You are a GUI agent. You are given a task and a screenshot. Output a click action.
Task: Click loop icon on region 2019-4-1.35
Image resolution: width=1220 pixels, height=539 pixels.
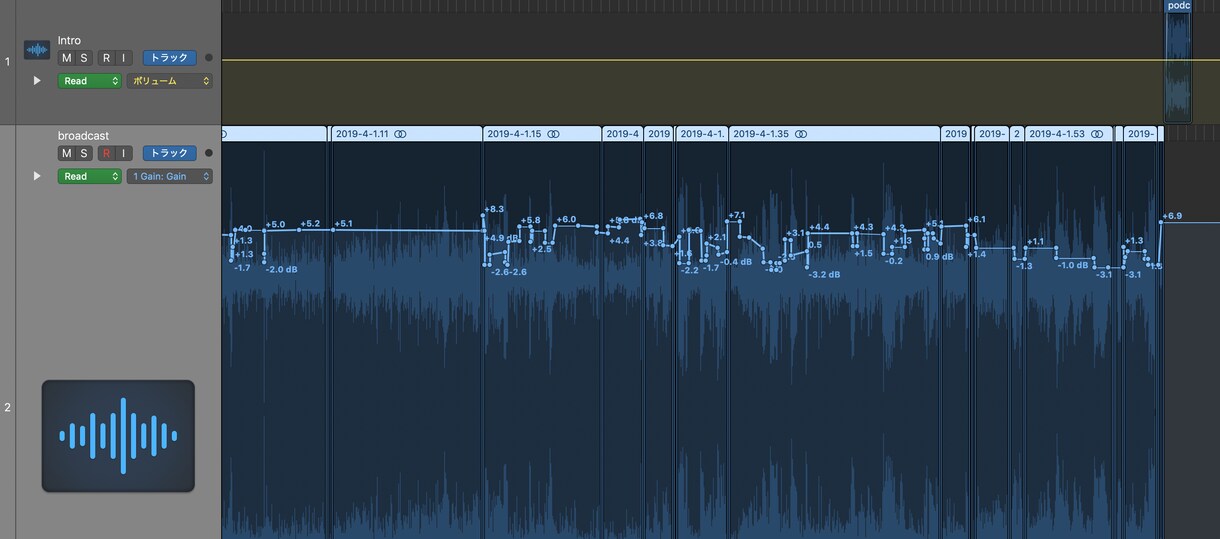click(x=801, y=133)
